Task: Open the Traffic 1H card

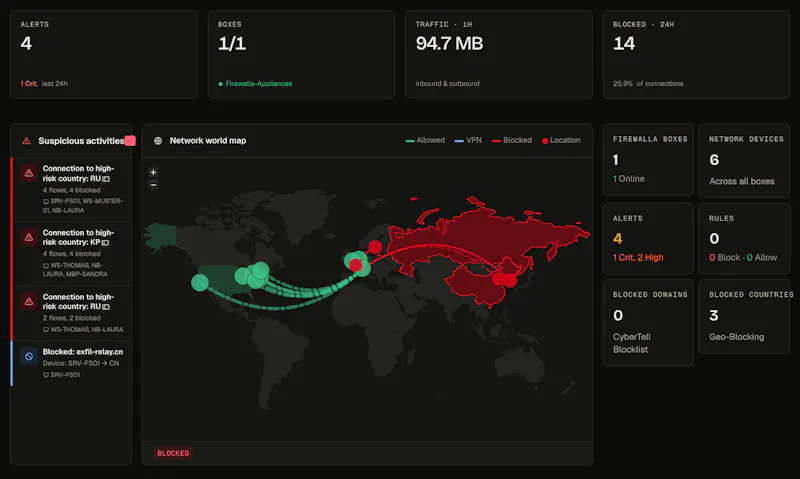Action: tap(498, 54)
